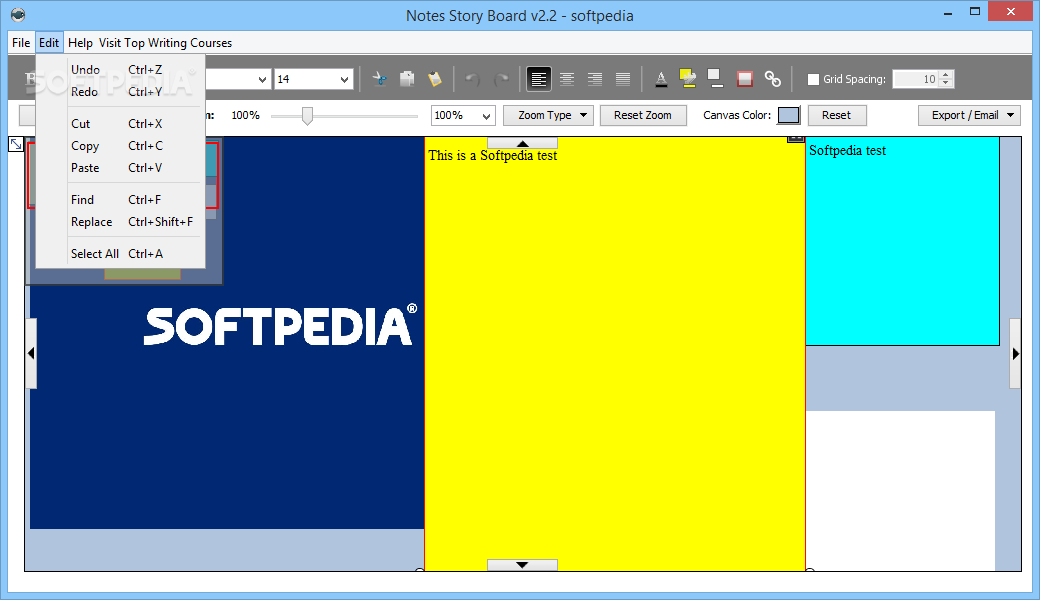Open the red border color tool
Viewport: 1040px width, 600px height.
745,79
